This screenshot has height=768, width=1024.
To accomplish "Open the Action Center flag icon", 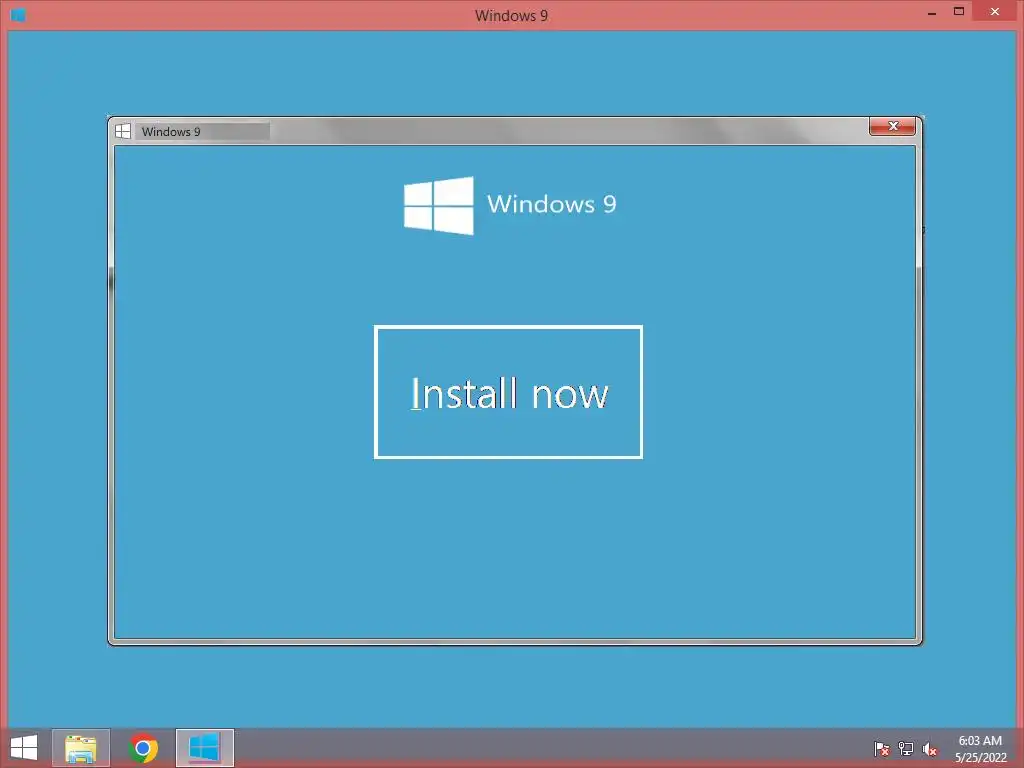I will tap(881, 749).
